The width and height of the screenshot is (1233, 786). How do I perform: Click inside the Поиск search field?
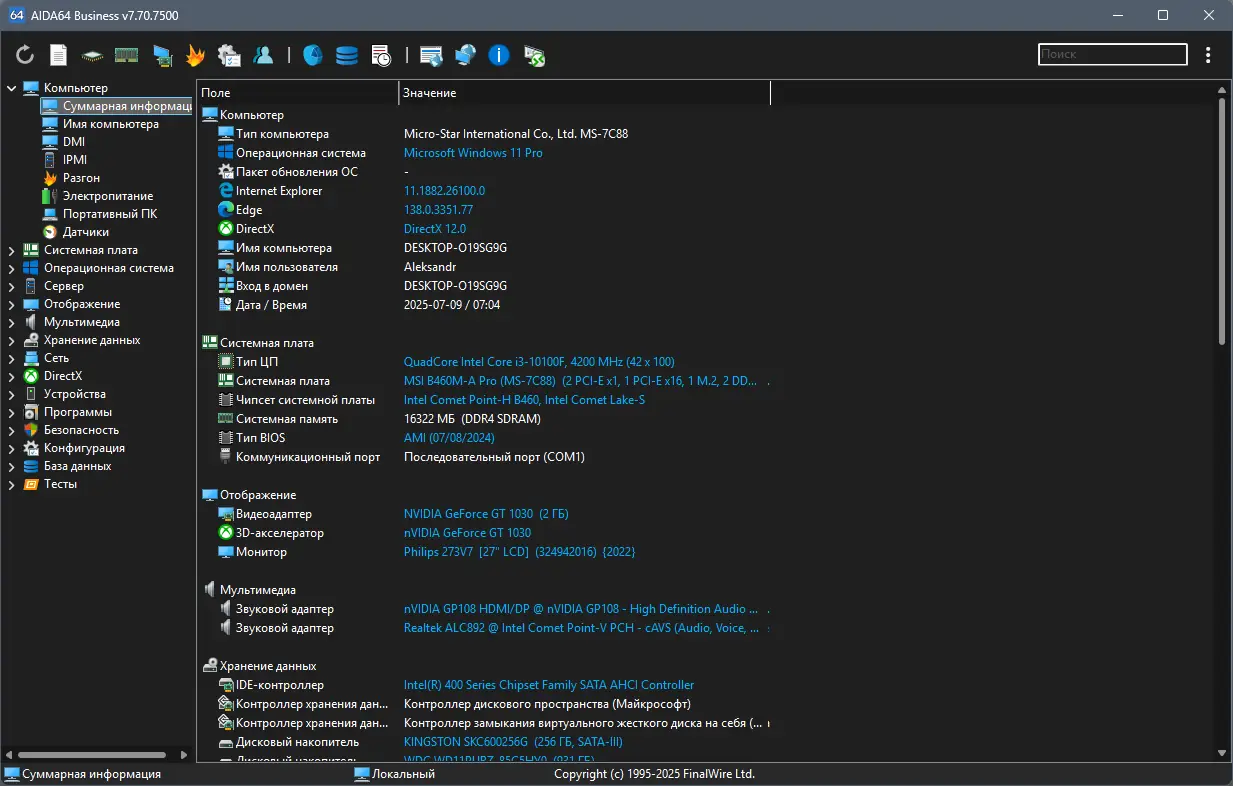1111,54
